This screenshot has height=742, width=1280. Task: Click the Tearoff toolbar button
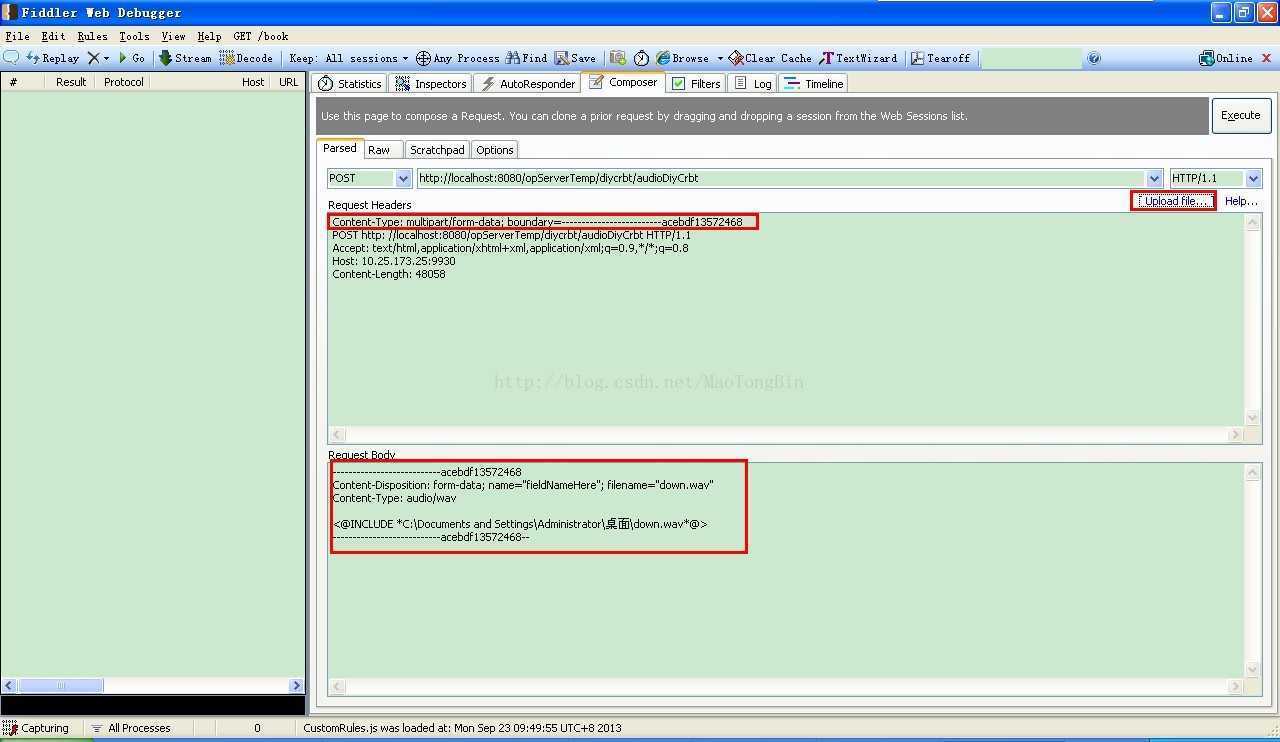940,58
